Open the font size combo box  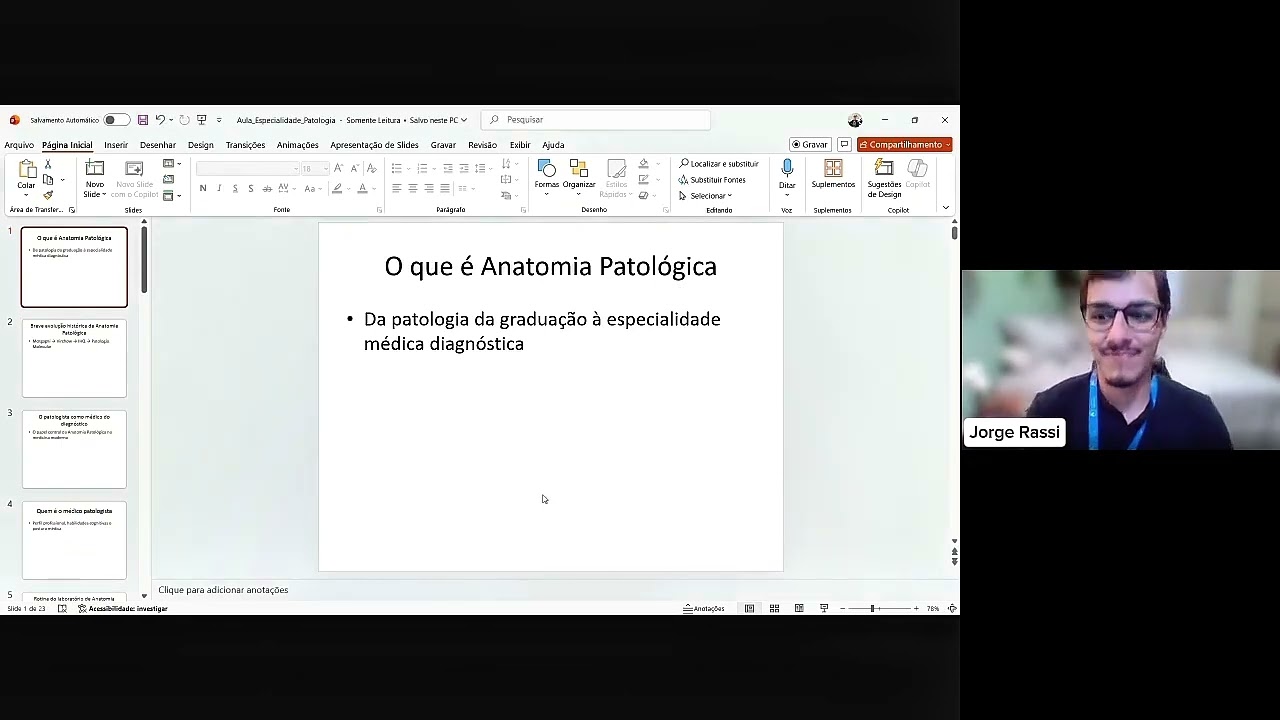315,168
